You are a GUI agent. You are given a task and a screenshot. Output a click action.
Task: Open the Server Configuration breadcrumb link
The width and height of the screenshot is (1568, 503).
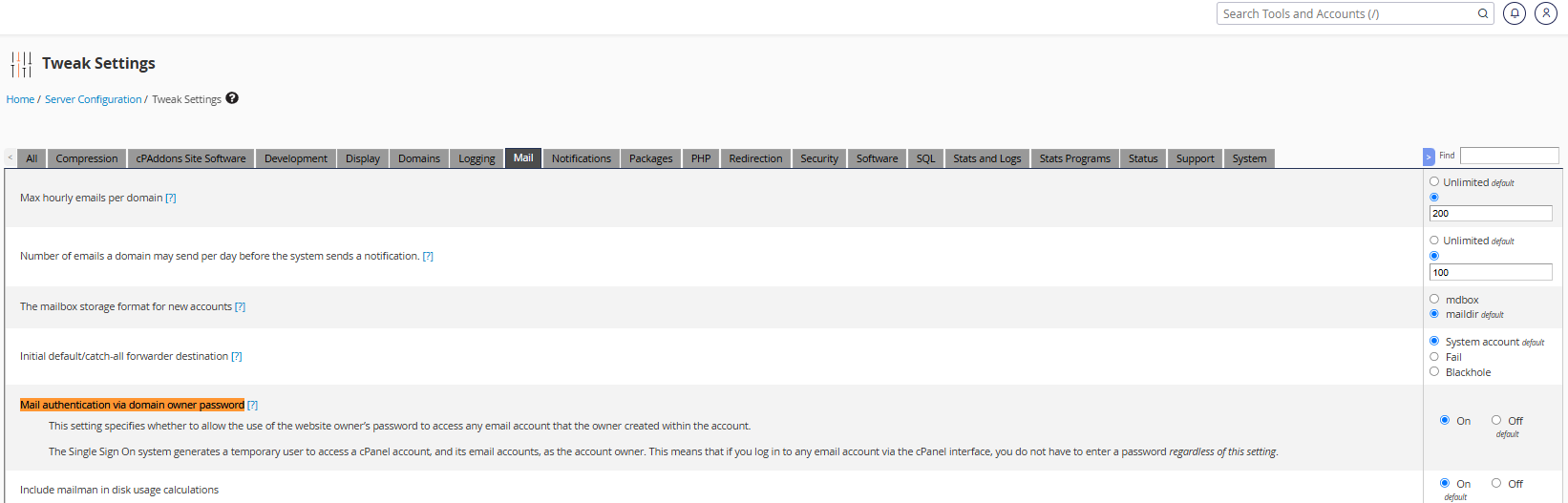(x=93, y=99)
